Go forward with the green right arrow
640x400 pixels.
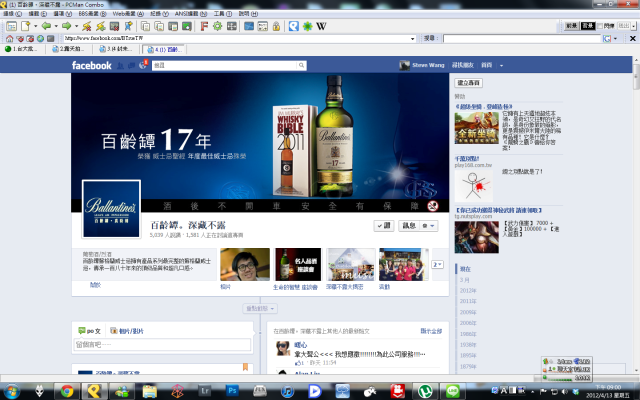[x=66, y=26]
